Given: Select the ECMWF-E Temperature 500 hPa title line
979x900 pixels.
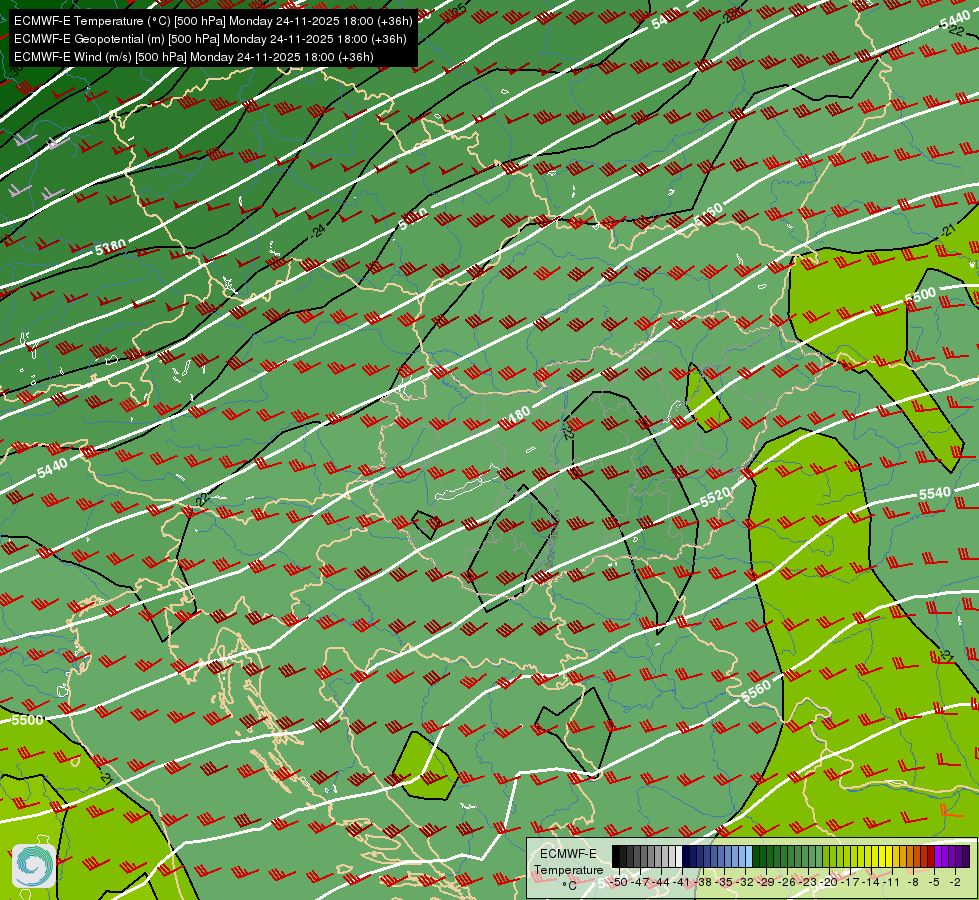Looking at the screenshot, I should (213, 21).
